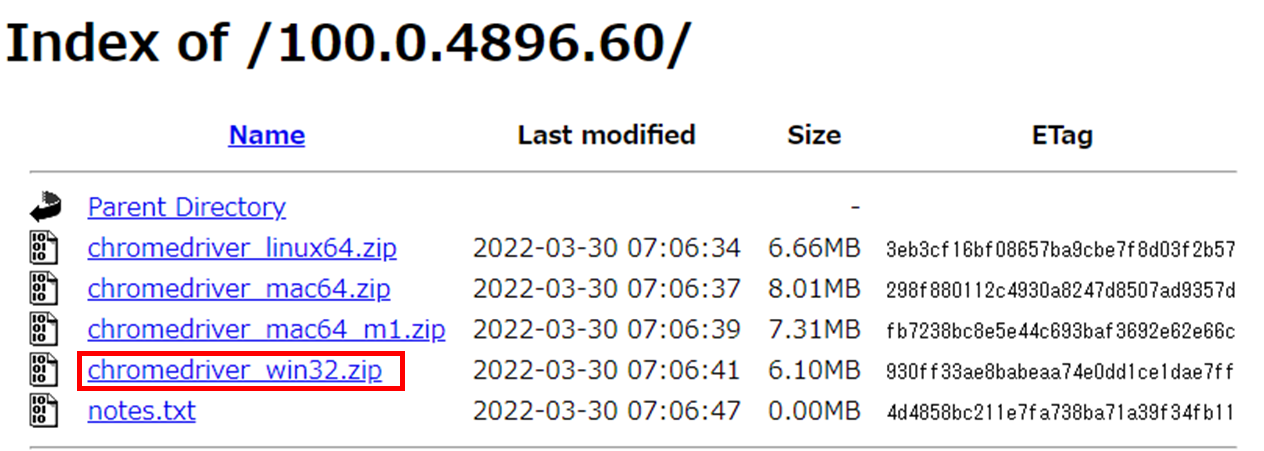Image resolution: width=1264 pixels, height=451 pixels.
Task: Download chromedriver_mac64_m1.zip
Action: [x=267, y=329]
